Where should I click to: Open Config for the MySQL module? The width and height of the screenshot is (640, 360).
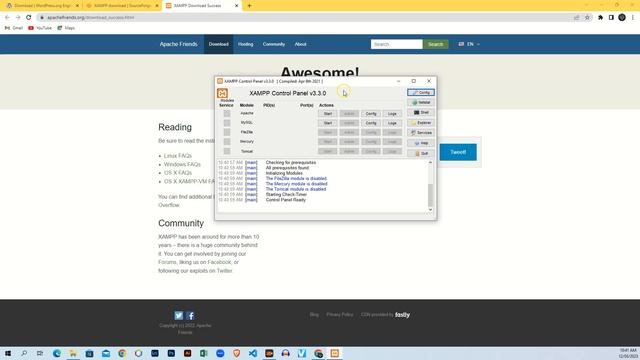pyautogui.click(x=371, y=123)
